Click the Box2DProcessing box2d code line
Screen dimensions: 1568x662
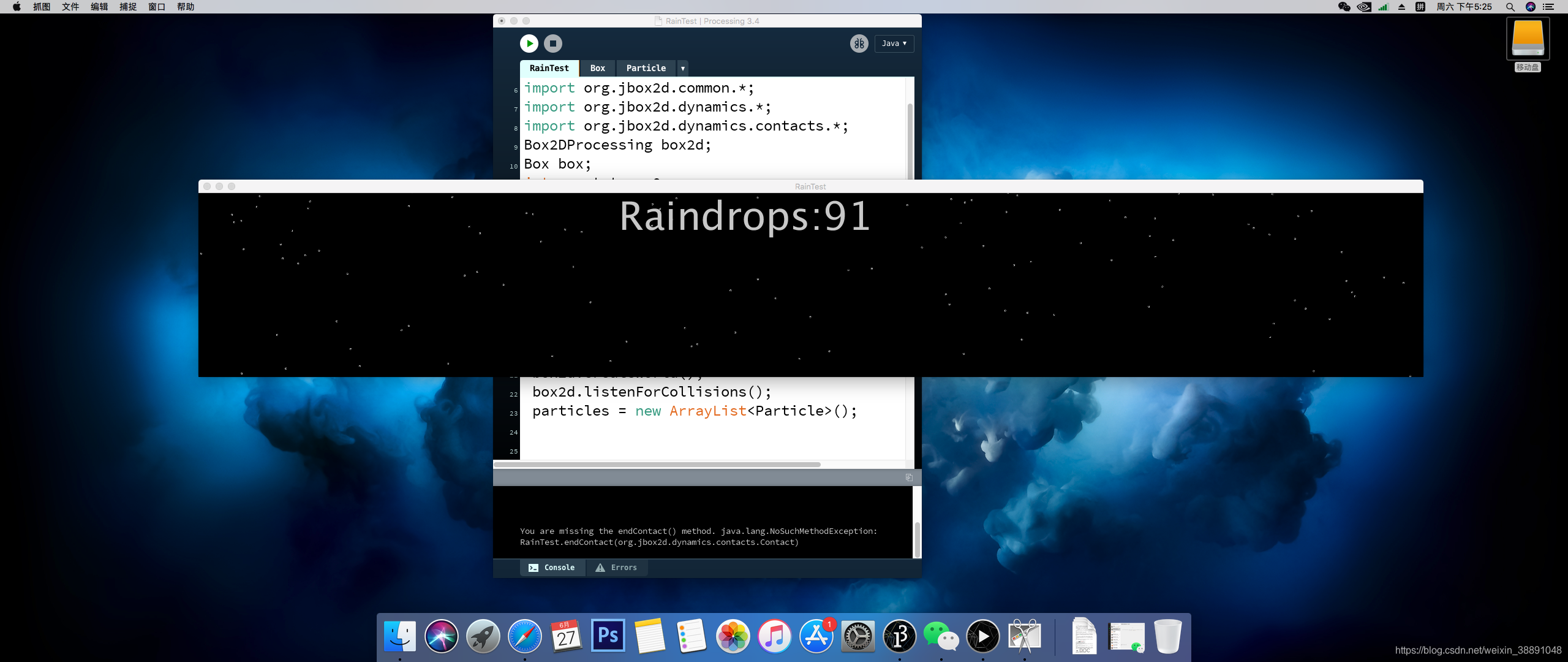617,145
